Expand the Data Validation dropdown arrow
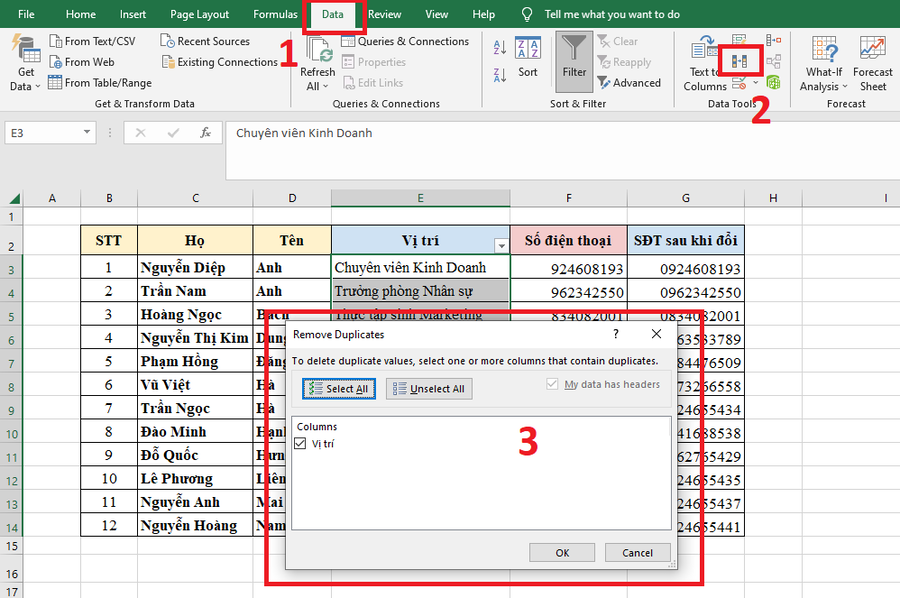900x598 pixels. coord(755,83)
